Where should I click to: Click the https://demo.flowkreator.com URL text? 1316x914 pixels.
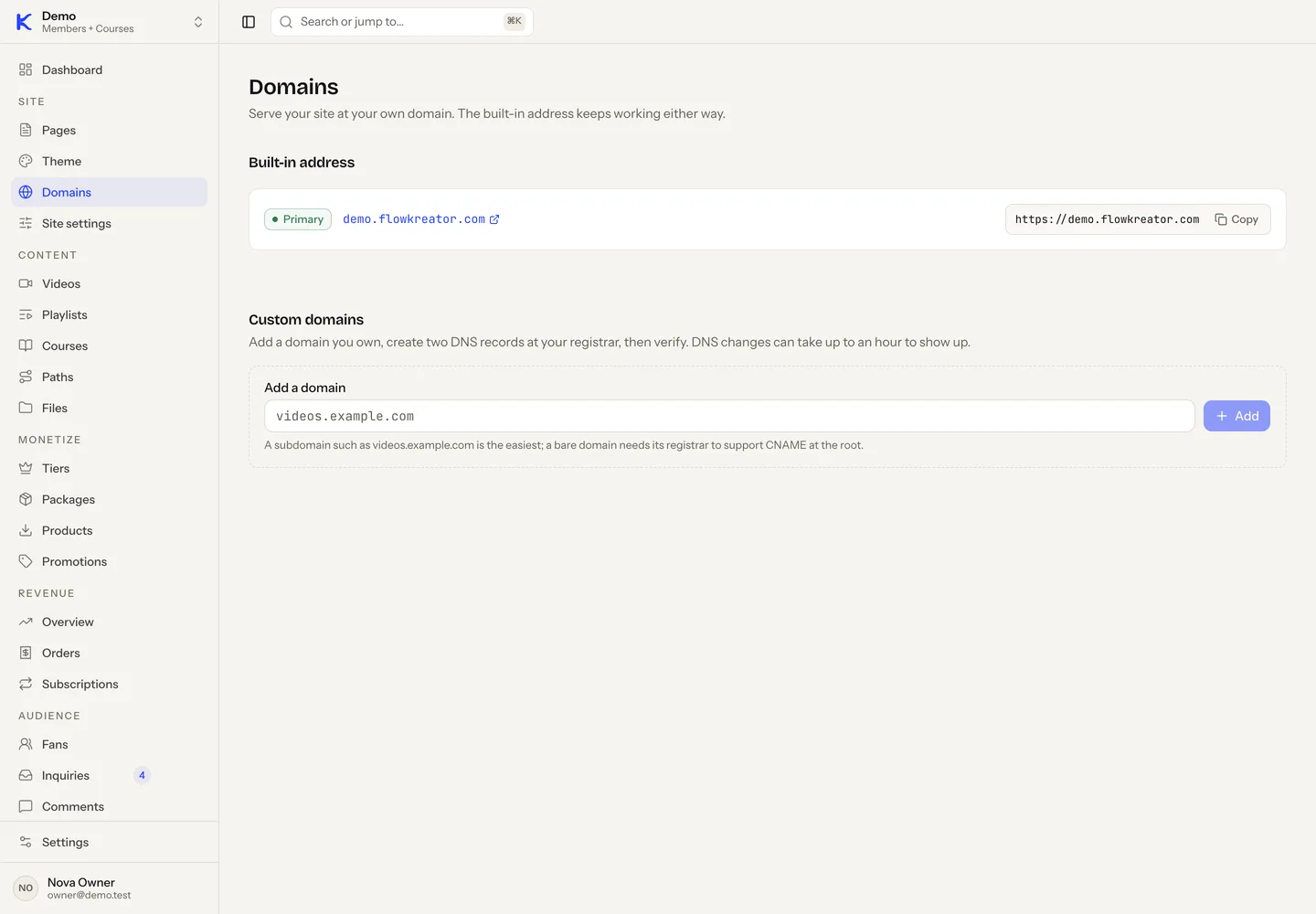click(1107, 219)
